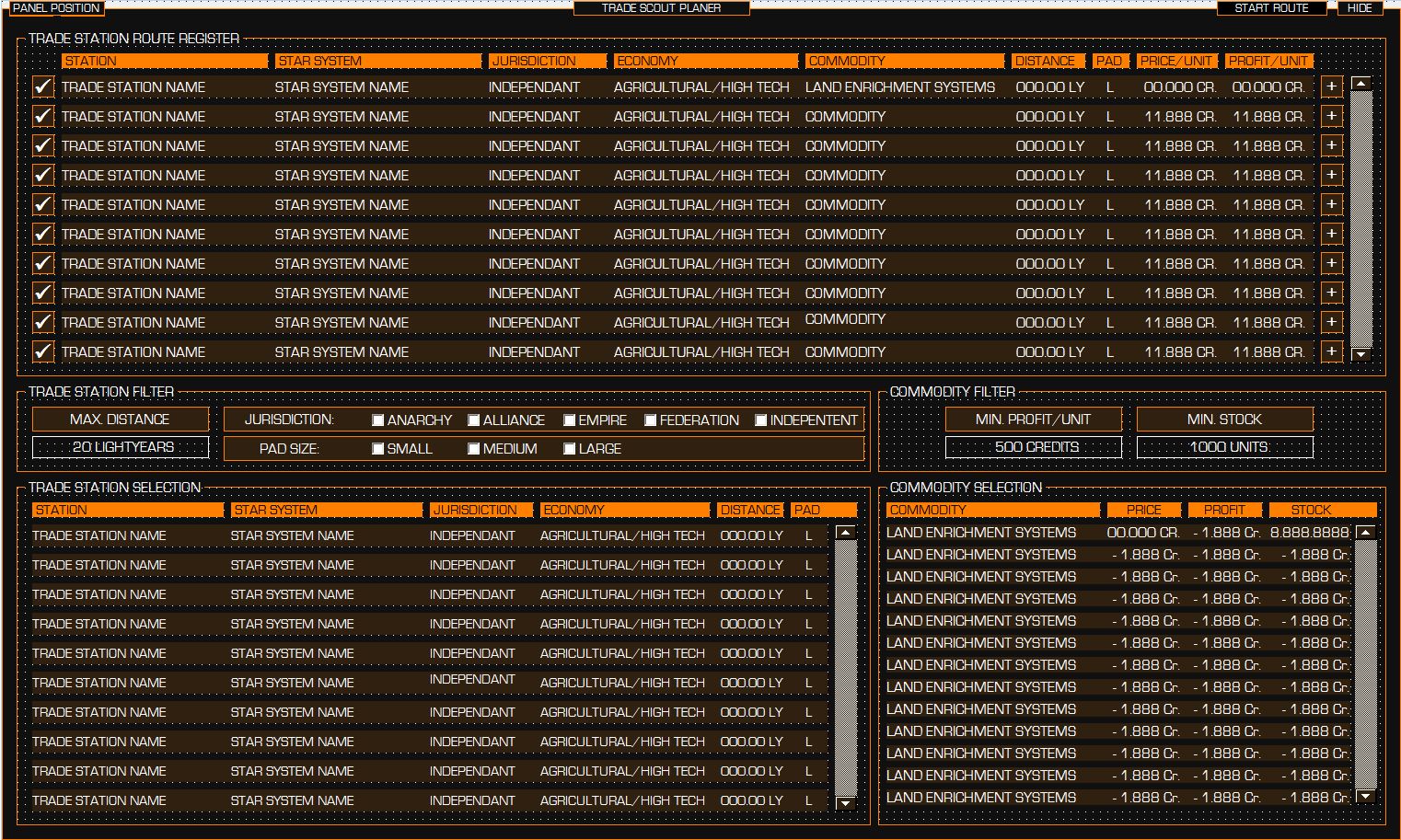Screen dimensions: 1401x840
Task: Click the route register scroll up arrow
Action: (x=1360, y=84)
